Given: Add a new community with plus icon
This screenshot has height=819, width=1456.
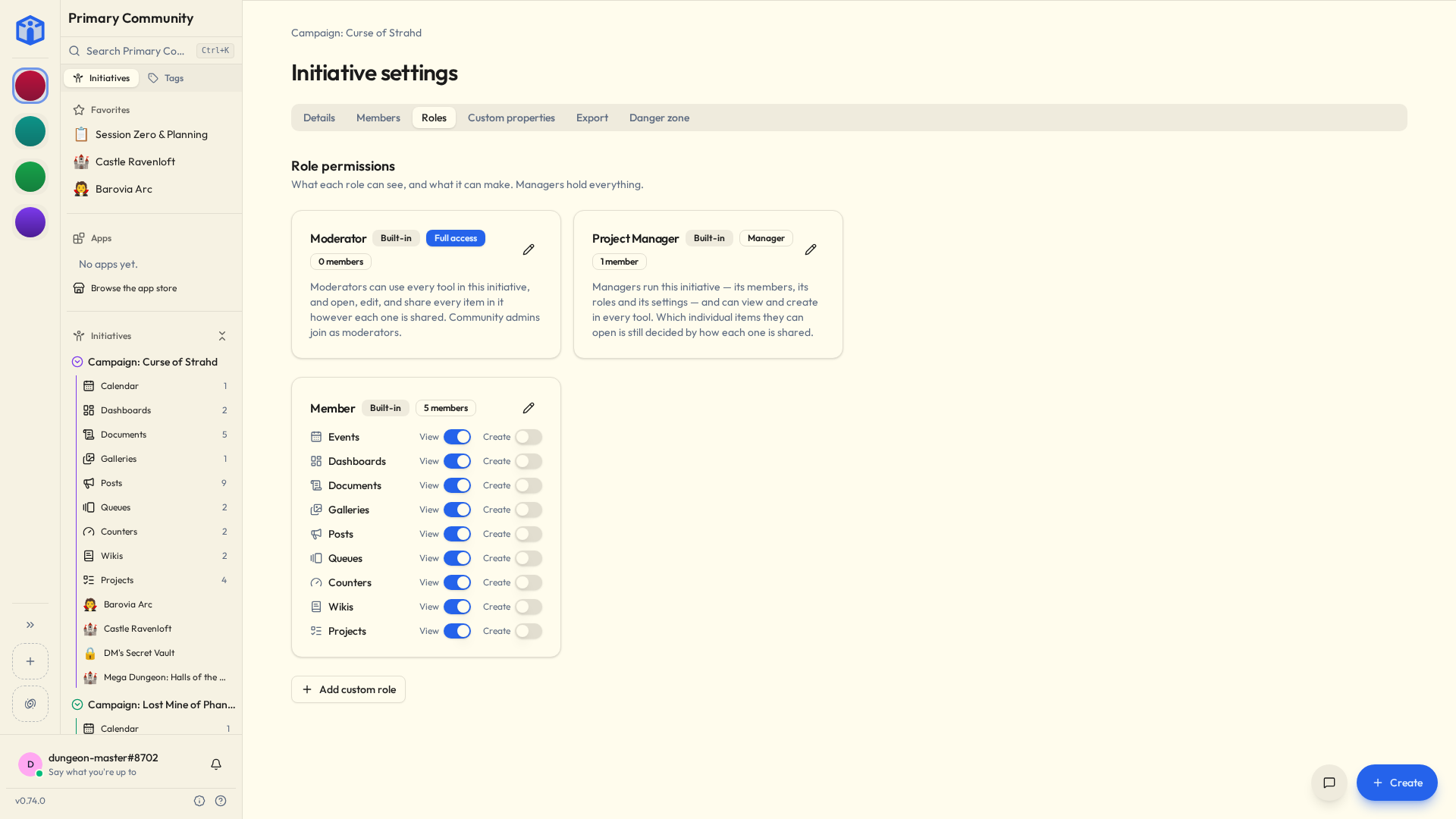Looking at the screenshot, I should pos(30,661).
